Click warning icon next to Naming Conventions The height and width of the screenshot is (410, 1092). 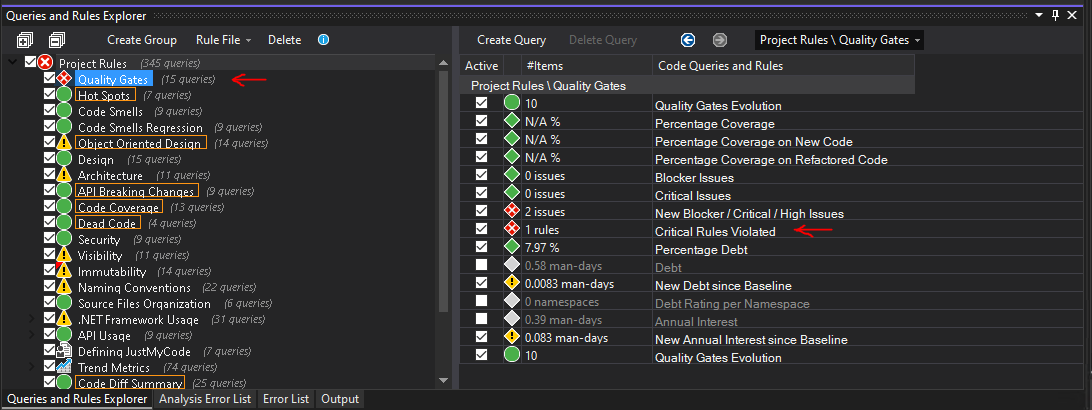[x=64, y=287]
